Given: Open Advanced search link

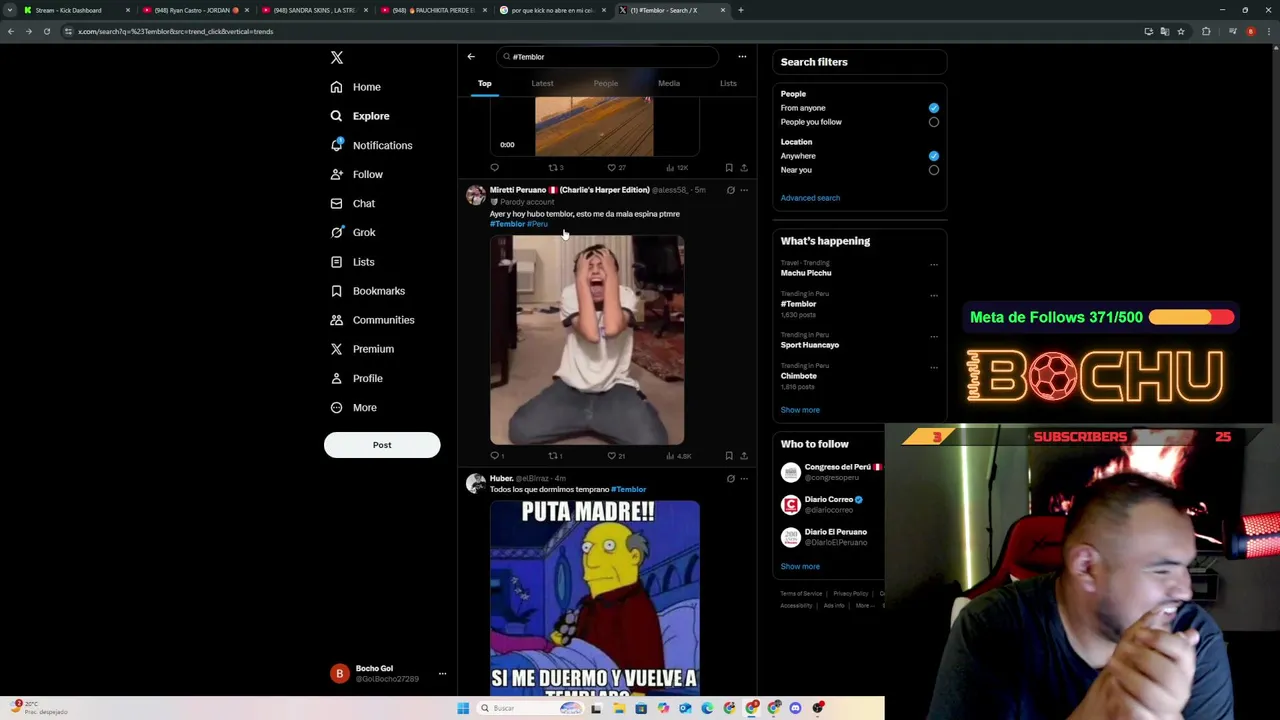Looking at the screenshot, I should click(x=810, y=198).
